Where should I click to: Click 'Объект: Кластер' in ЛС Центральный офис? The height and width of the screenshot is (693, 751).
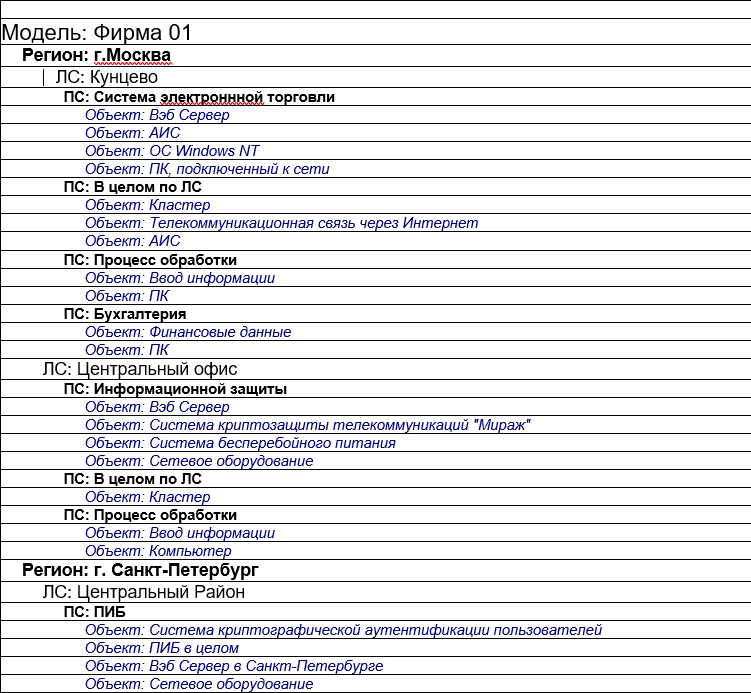click(148, 497)
